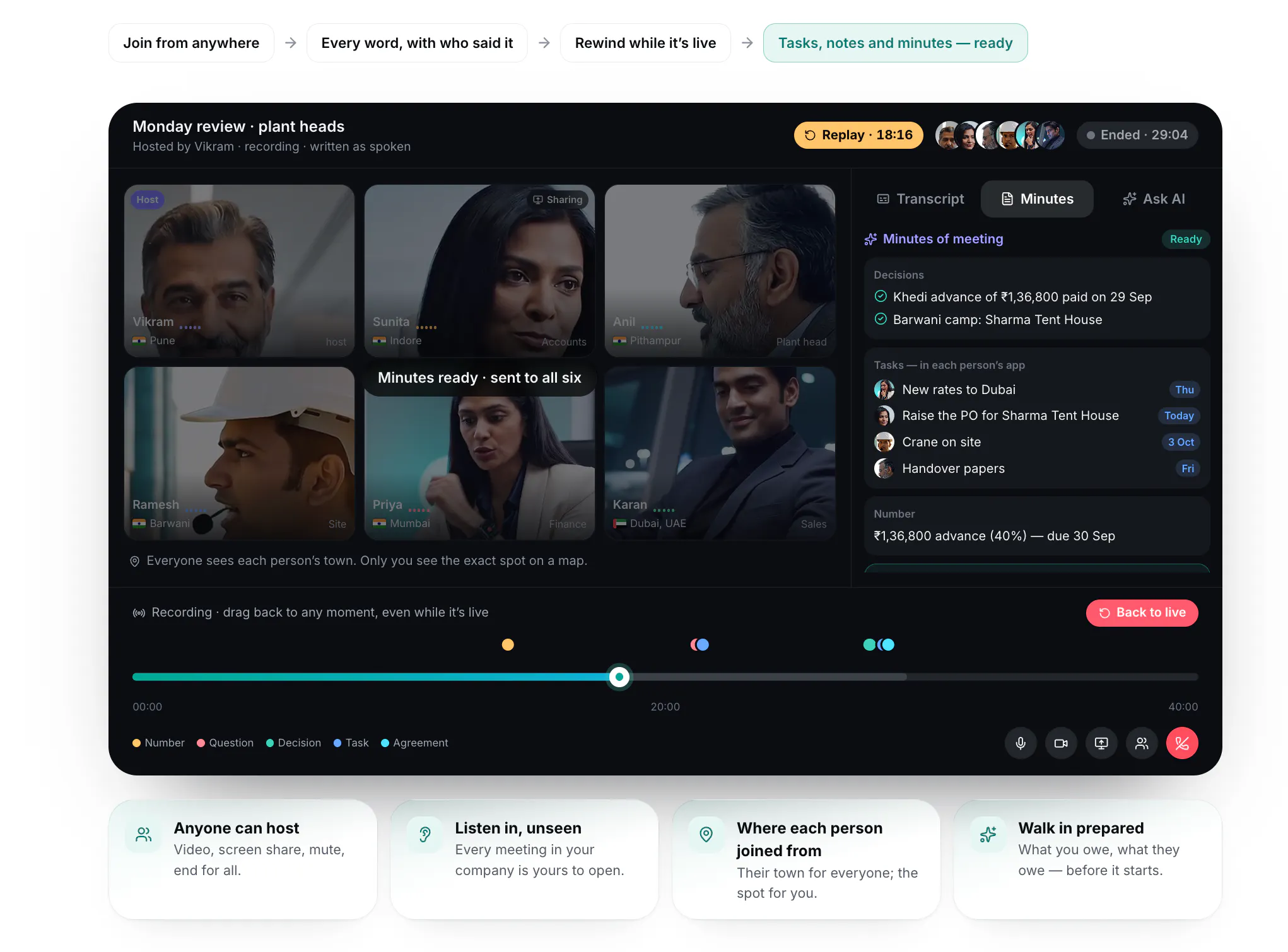Viewport: 1288px width, 952px height.
Task: Click the avatar next to Crane on site
Action: [x=884, y=442]
